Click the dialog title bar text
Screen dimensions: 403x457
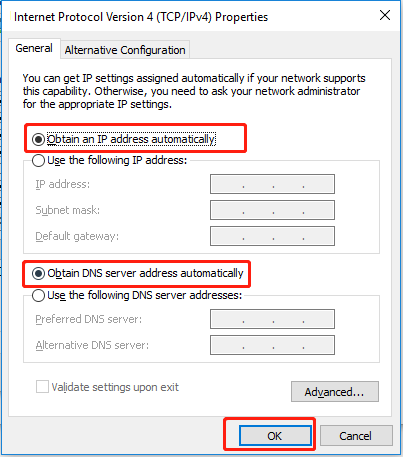point(141,17)
